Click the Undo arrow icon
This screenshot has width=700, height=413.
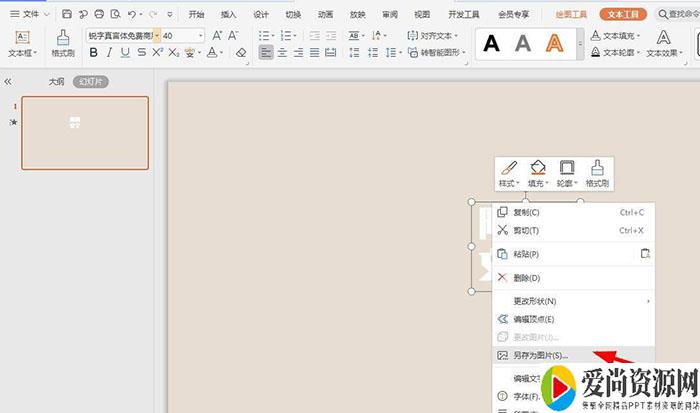click(x=133, y=15)
